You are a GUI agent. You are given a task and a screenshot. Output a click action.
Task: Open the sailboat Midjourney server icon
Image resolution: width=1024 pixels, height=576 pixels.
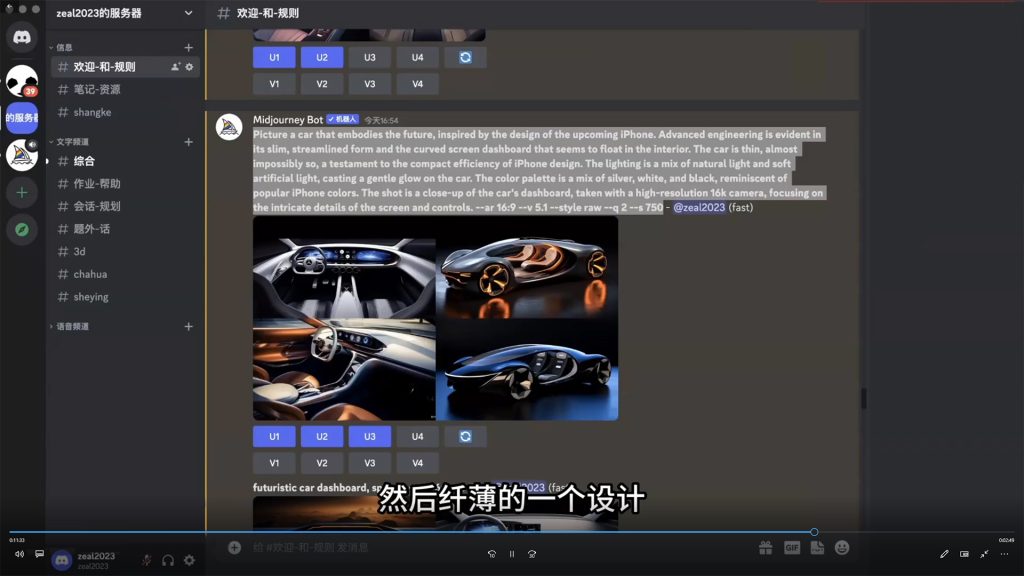(x=21, y=155)
